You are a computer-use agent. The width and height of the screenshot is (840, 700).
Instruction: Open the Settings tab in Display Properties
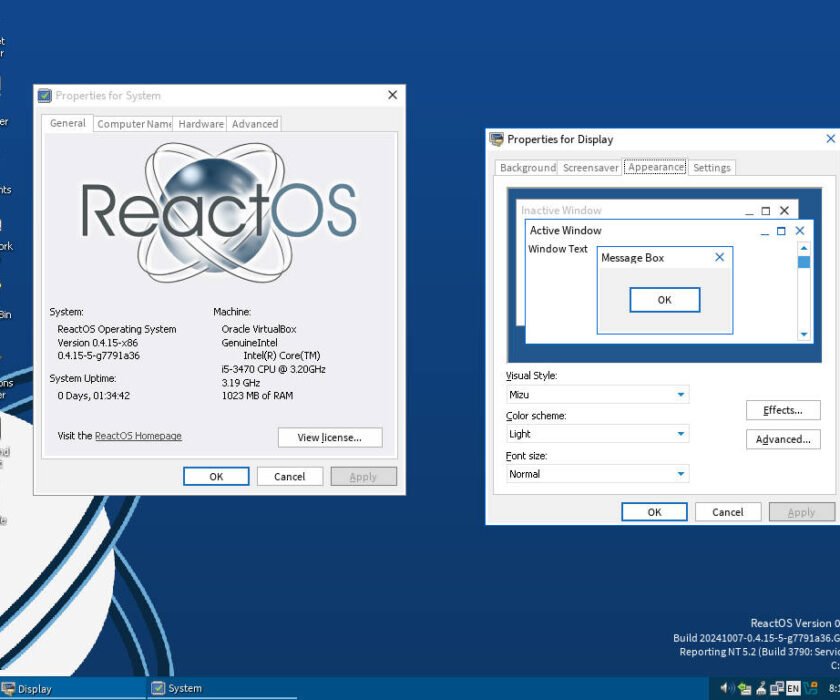coord(712,167)
